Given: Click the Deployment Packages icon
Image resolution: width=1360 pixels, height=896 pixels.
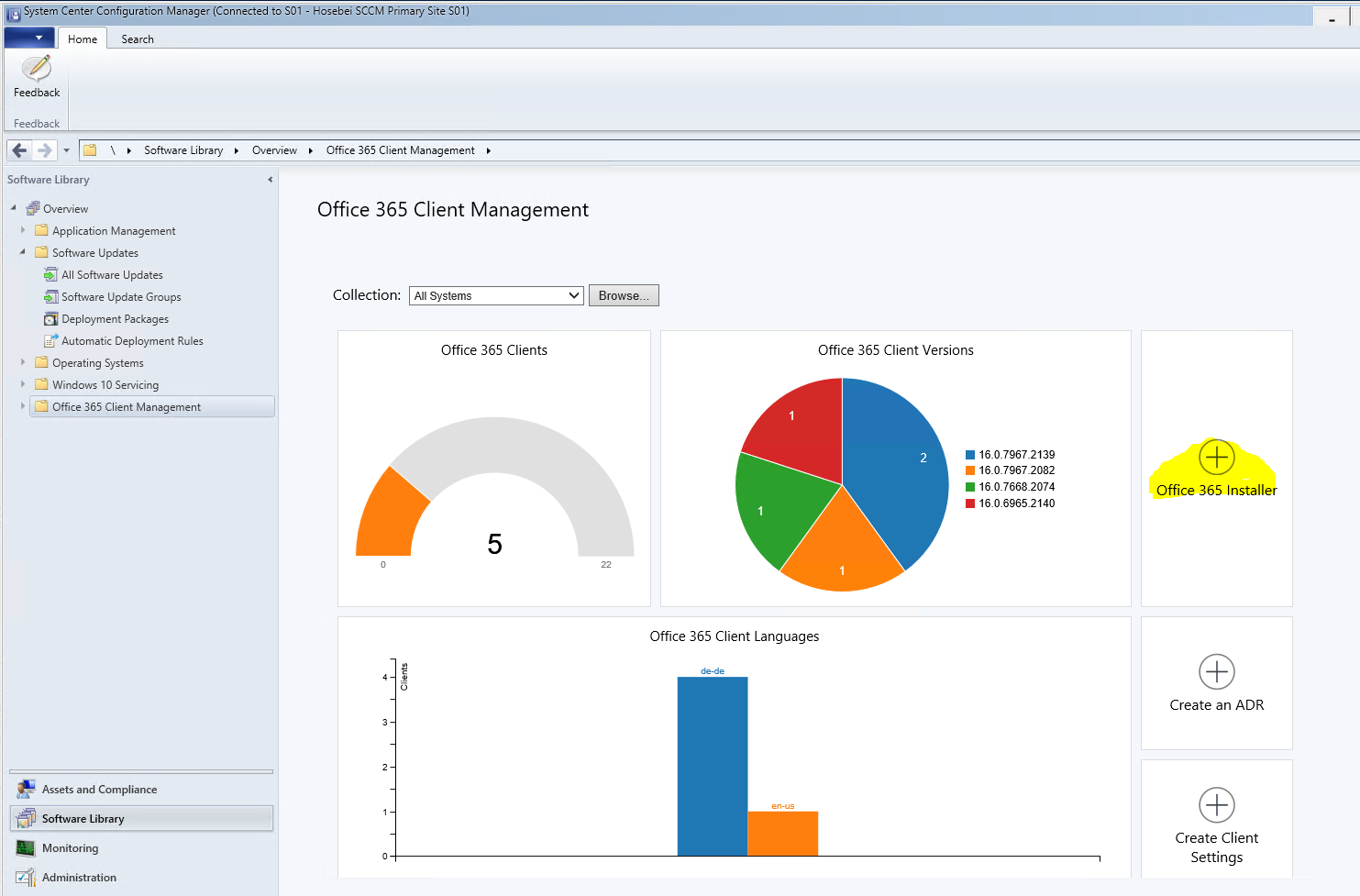Looking at the screenshot, I should pos(51,318).
